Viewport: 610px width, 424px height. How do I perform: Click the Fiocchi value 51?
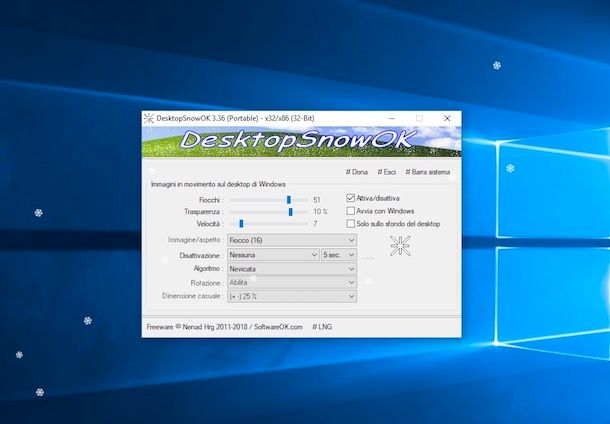tap(317, 200)
